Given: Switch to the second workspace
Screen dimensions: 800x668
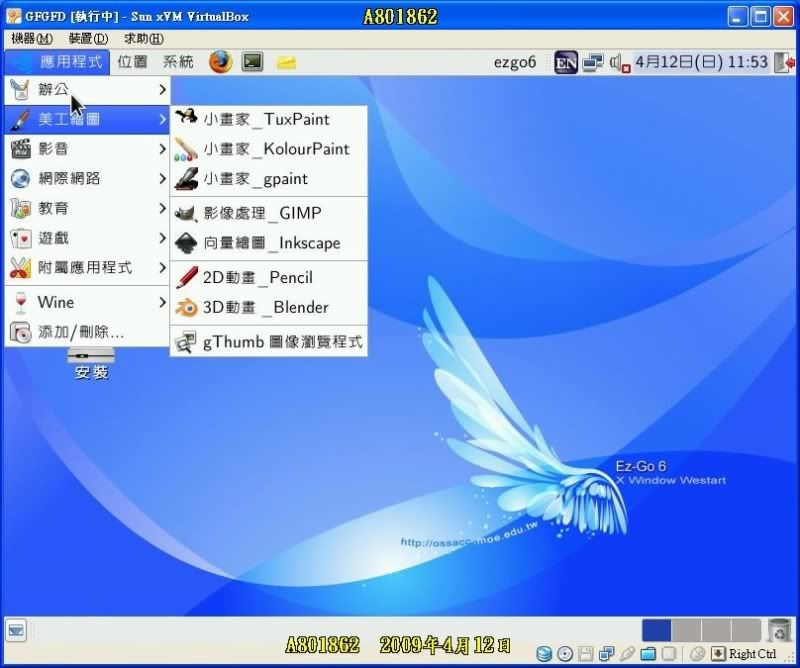Looking at the screenshot, I should click(x=686, y=630).
